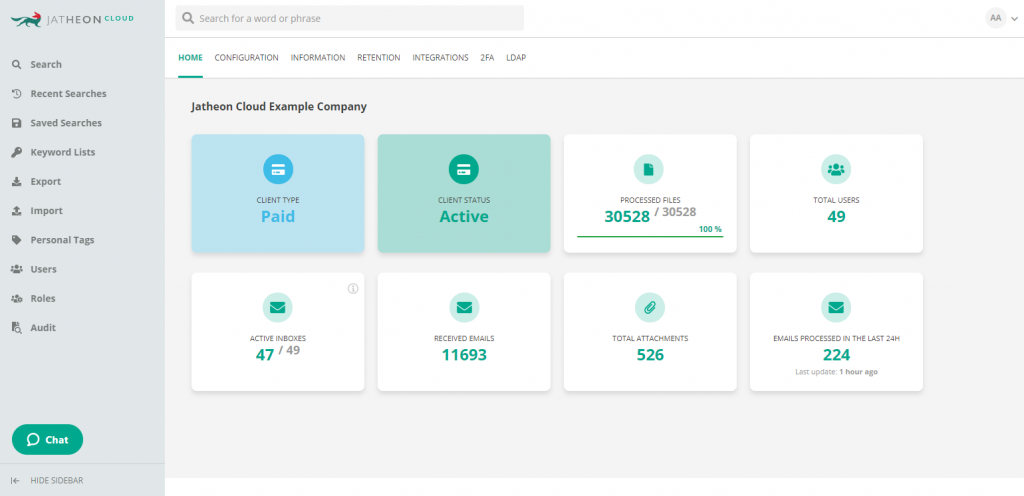Click the Personal Tags tag icon
Image resolution: width=1024 pixels, height=496 pixels.
pyautogui.click(x=17, y=240)
